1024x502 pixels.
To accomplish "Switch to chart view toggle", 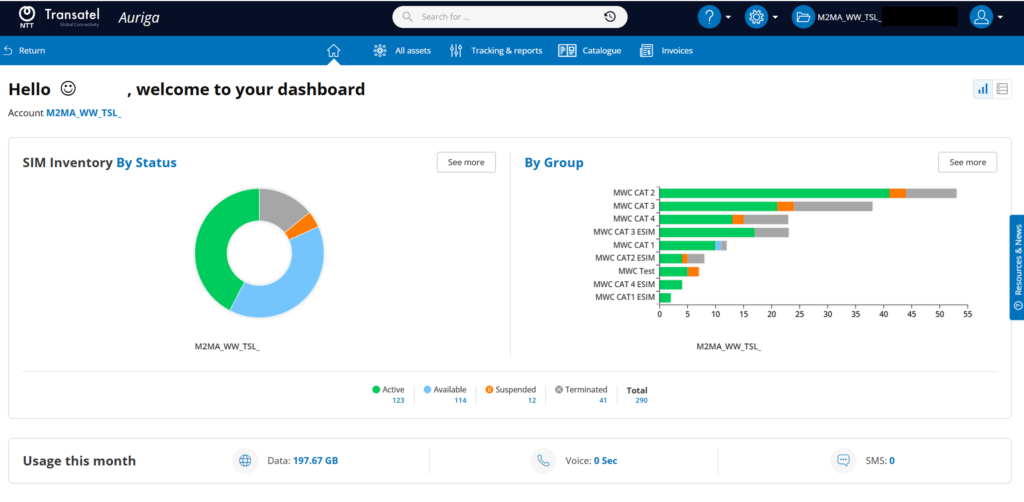I will coord(983,89).
